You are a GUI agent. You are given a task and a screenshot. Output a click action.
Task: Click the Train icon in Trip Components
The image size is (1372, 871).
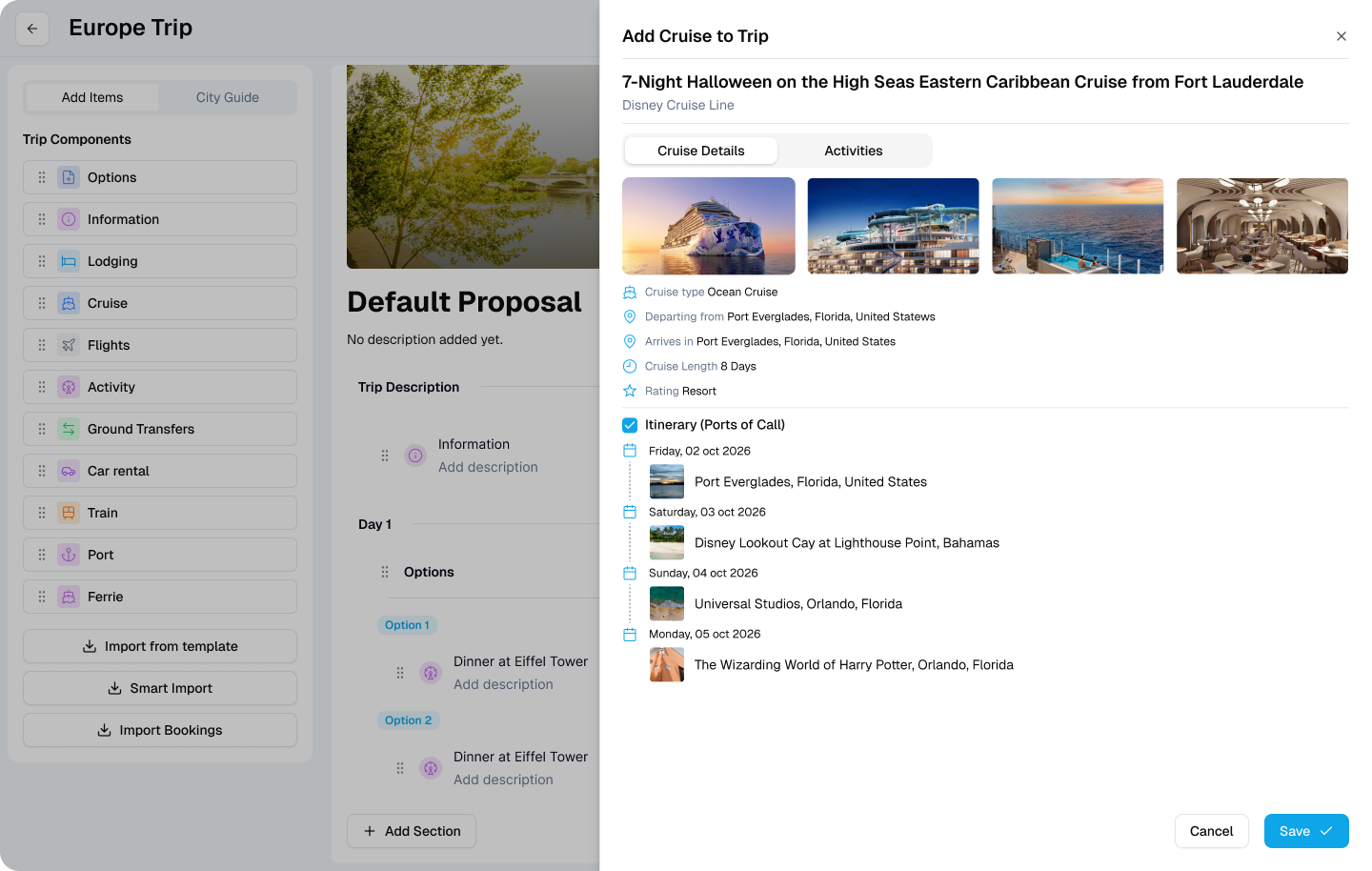click(69, 513)
